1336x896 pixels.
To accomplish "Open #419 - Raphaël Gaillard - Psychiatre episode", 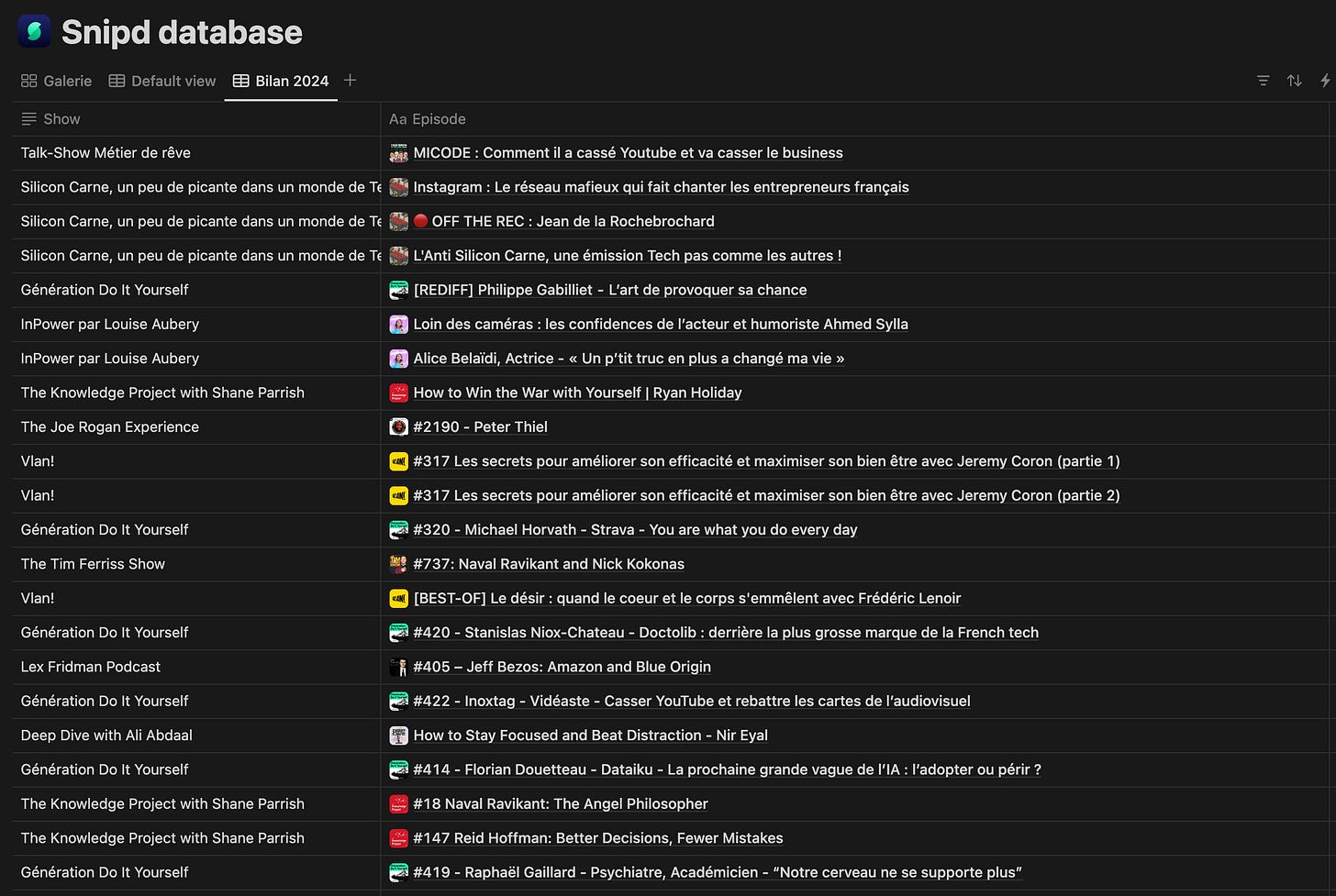I will [718, 872].
